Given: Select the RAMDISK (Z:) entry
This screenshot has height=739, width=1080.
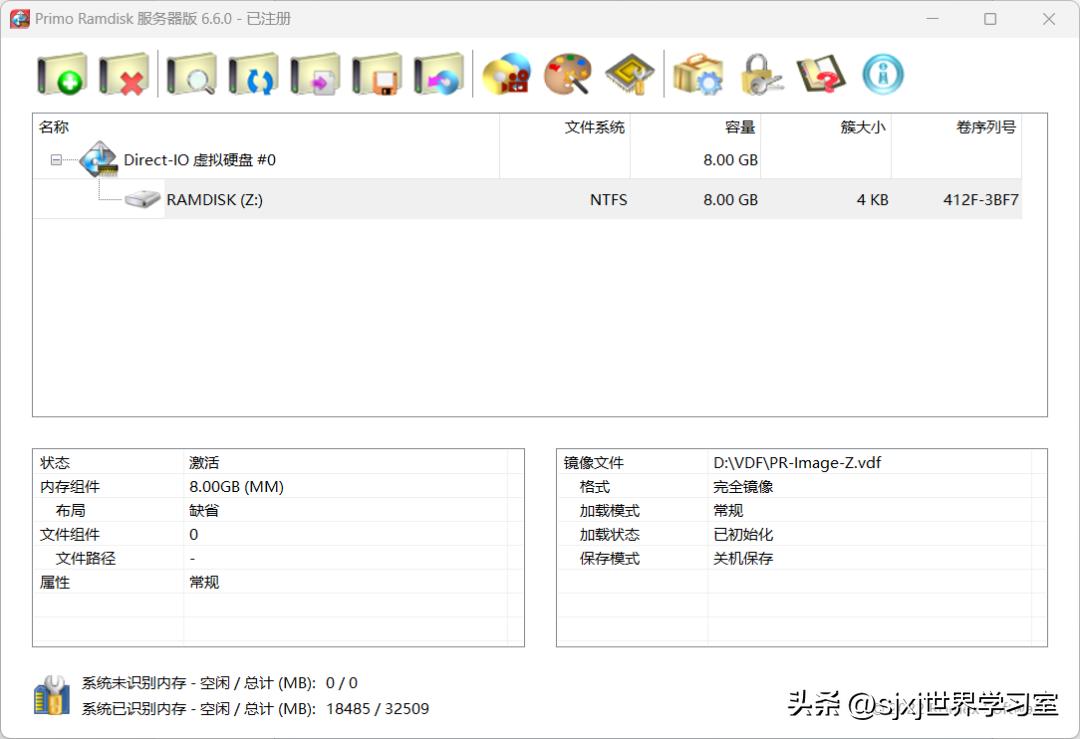Looking at the screenshot, I should pyautogui.click(x=216, y=199).
